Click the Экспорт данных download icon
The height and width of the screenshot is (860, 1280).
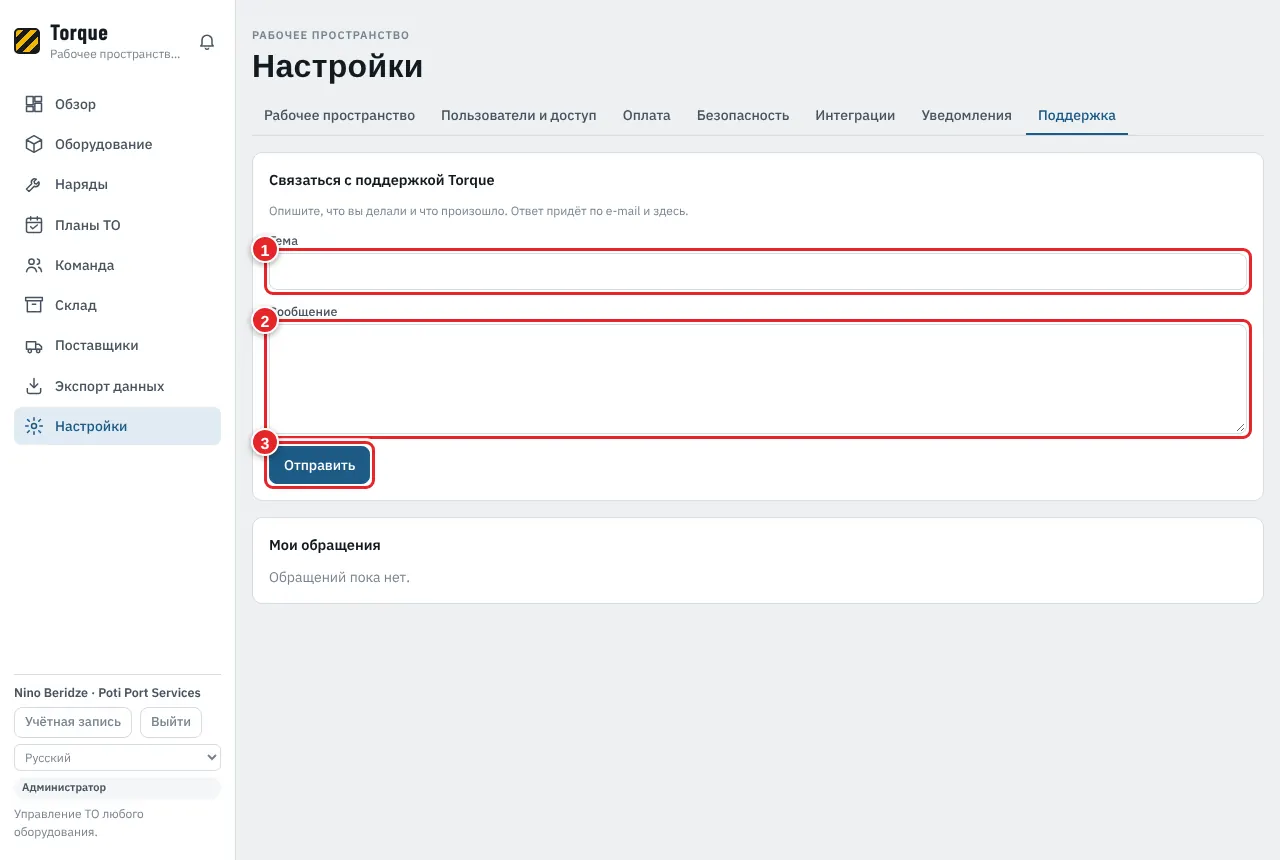click(x=34, y=386)
